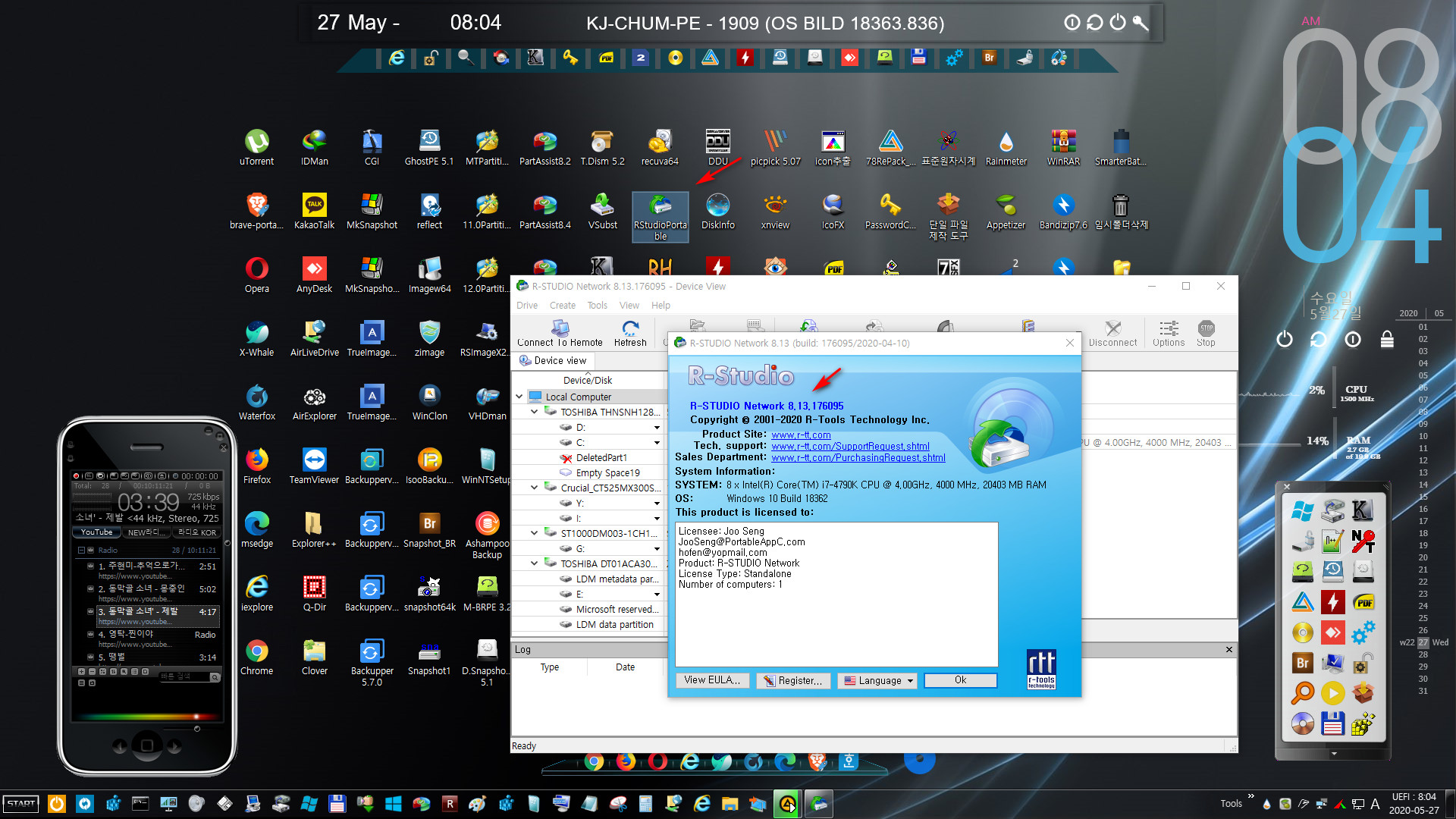The width and height of the screenshot is (1456, 819).
Task: Click the key icon in top clock bar
Action: click(1140, 23)
